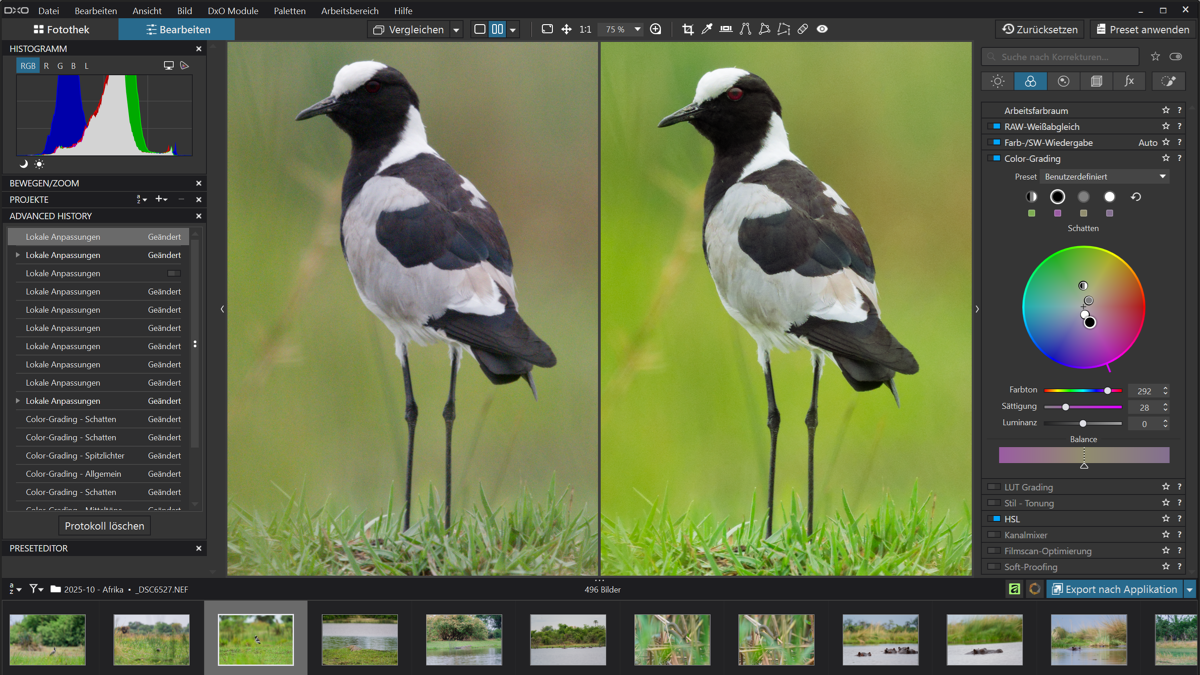This screenshot has width=1200, height=675.
Task: Open the Datei menu
Action: click(48, 11)
